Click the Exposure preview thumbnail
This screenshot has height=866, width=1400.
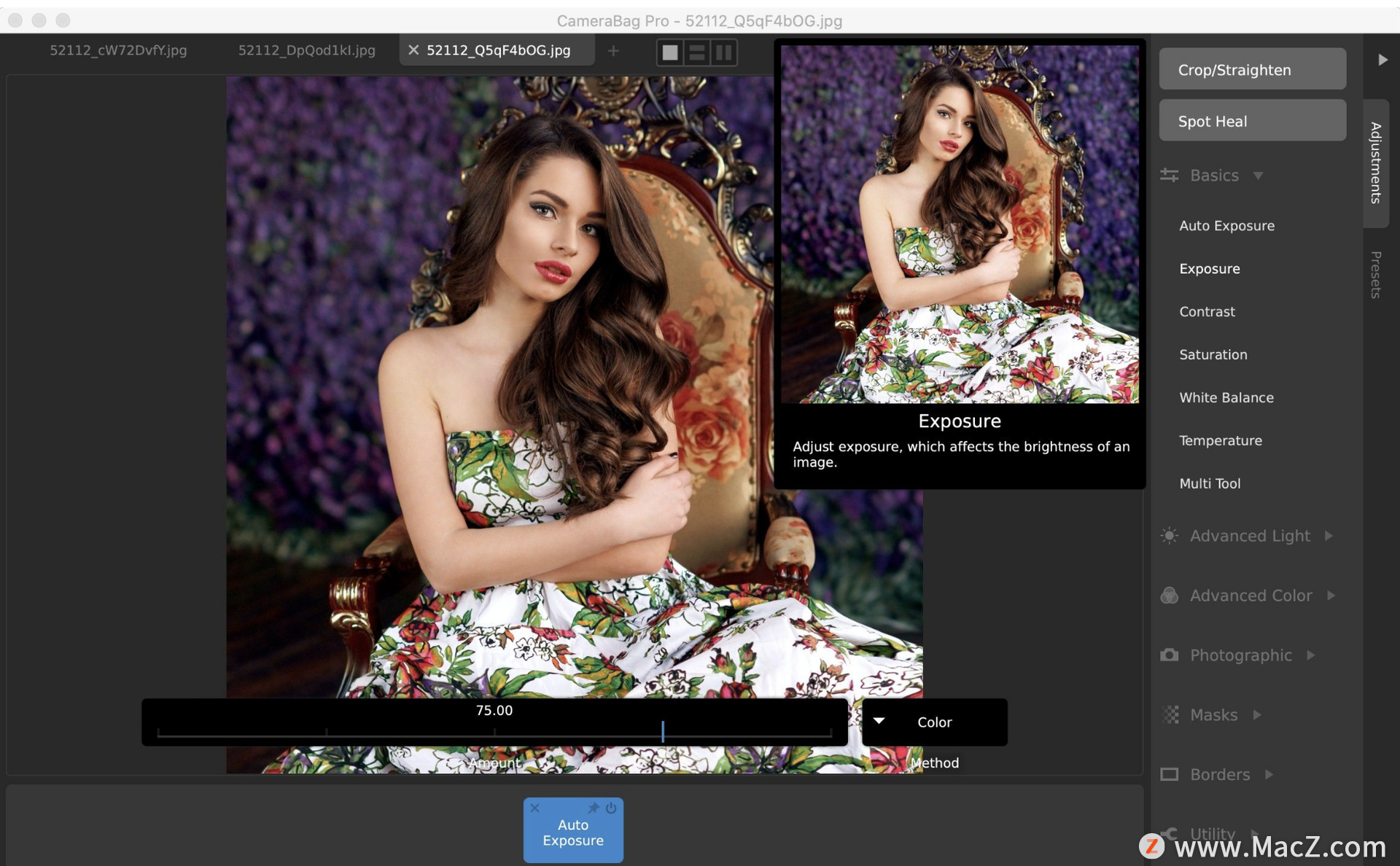point(960,224)
